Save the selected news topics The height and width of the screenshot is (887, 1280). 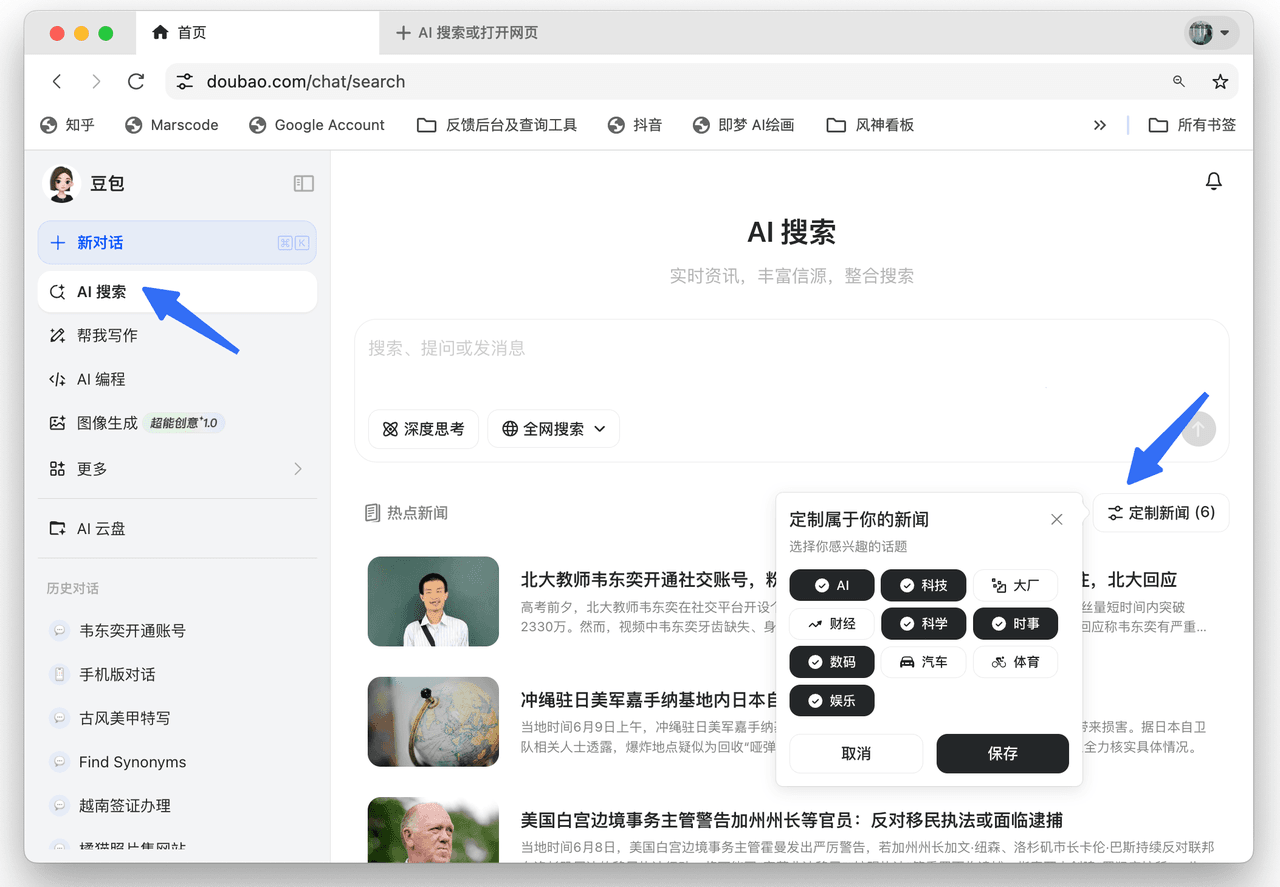[1002, 754]
